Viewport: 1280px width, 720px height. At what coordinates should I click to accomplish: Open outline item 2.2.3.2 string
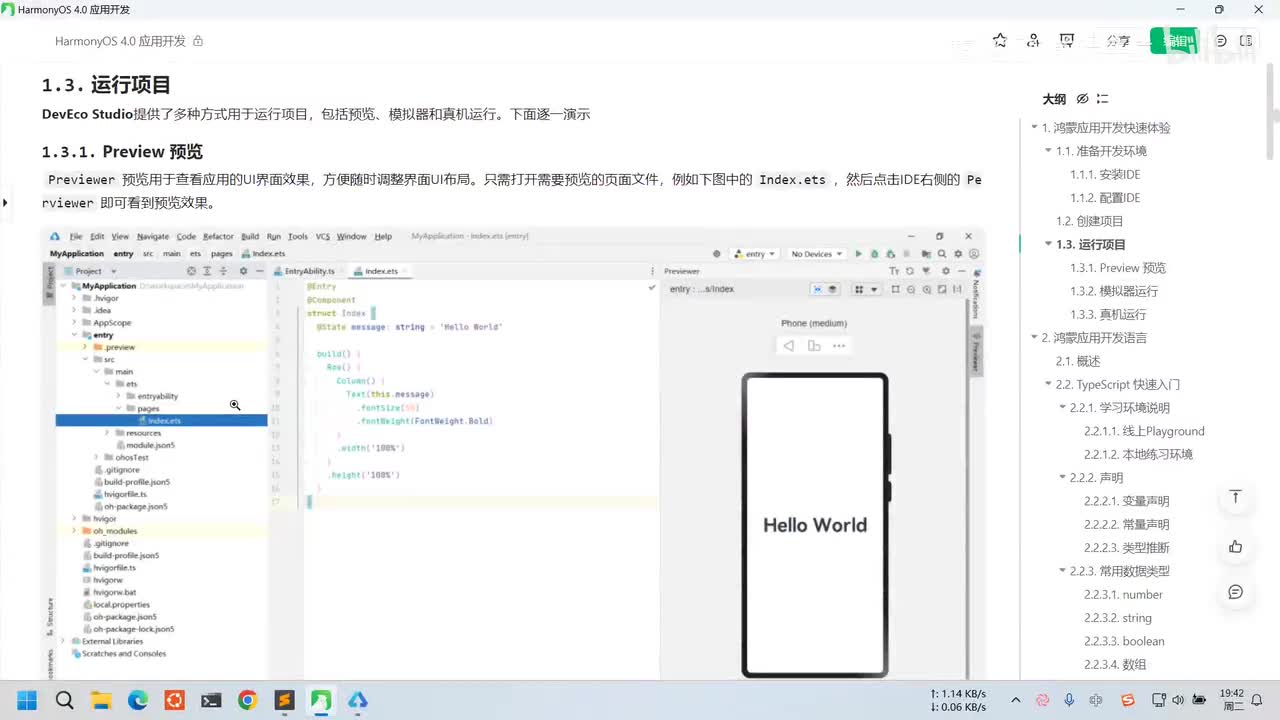point(1118,618)
